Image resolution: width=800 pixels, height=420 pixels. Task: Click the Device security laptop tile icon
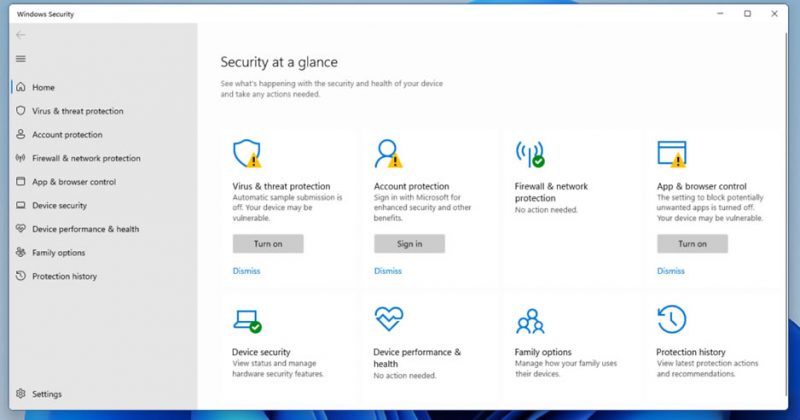click(247, 320)
